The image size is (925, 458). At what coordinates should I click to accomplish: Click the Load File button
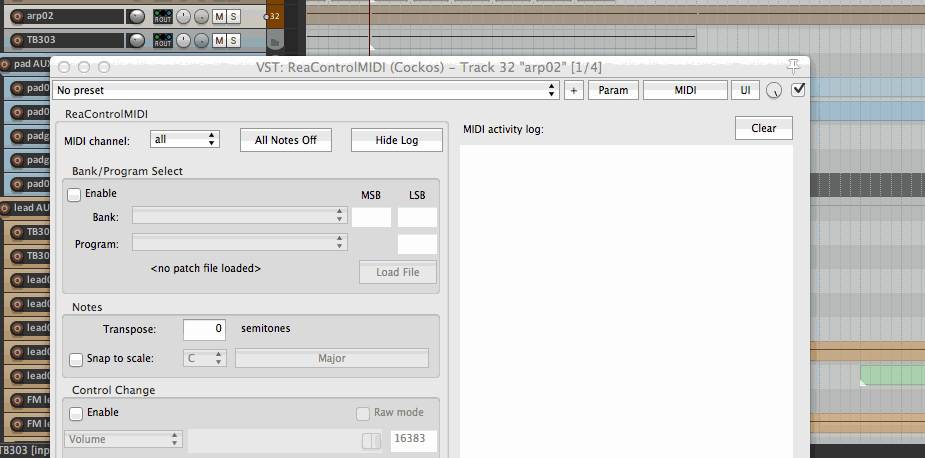398,272
